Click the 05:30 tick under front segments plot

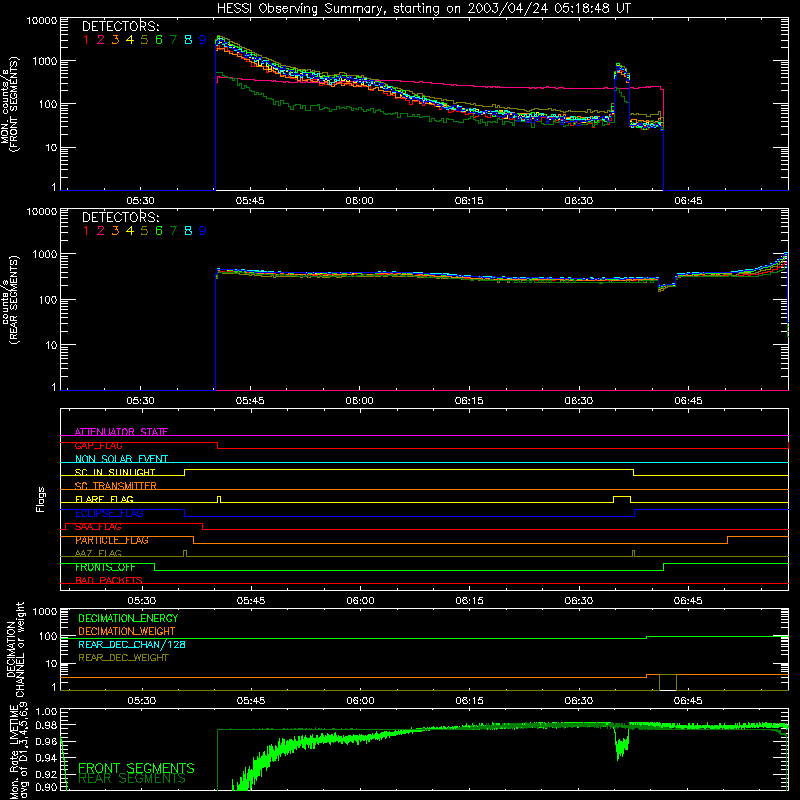(x=140, y=201)
